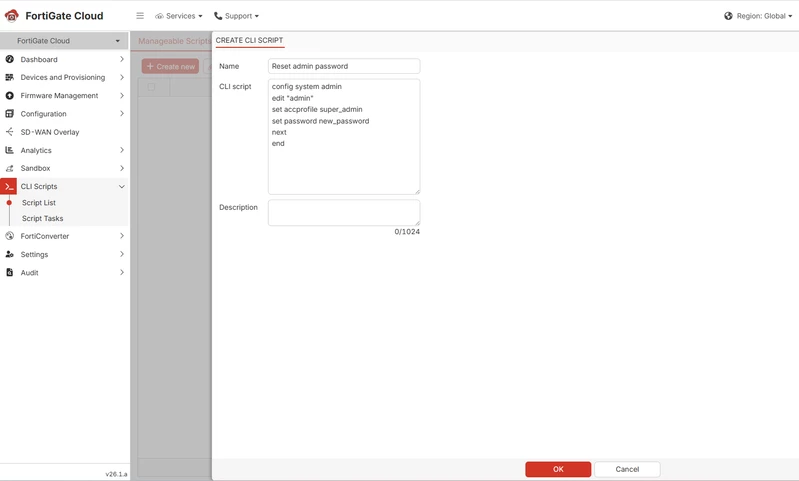The width and height of the screenshot is (799, 481).
Task: Expand Devices and Provisioning chevron
Action: (x=122, y=77)
